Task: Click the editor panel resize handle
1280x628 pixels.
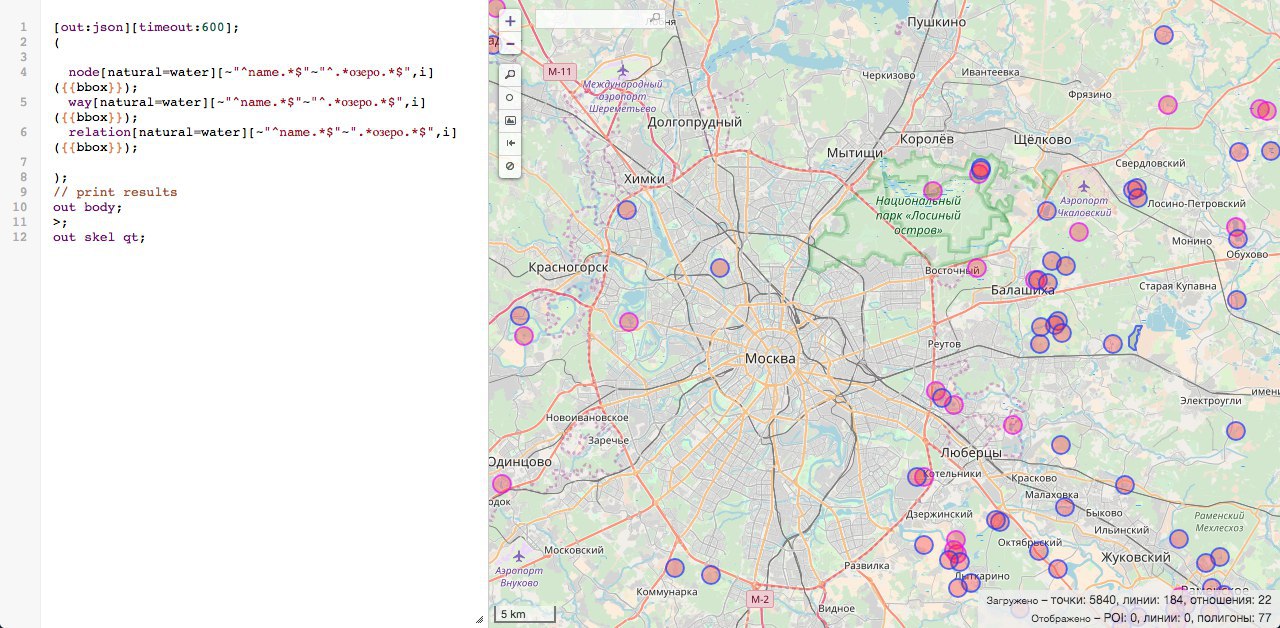Action: (x=479, y=619)
